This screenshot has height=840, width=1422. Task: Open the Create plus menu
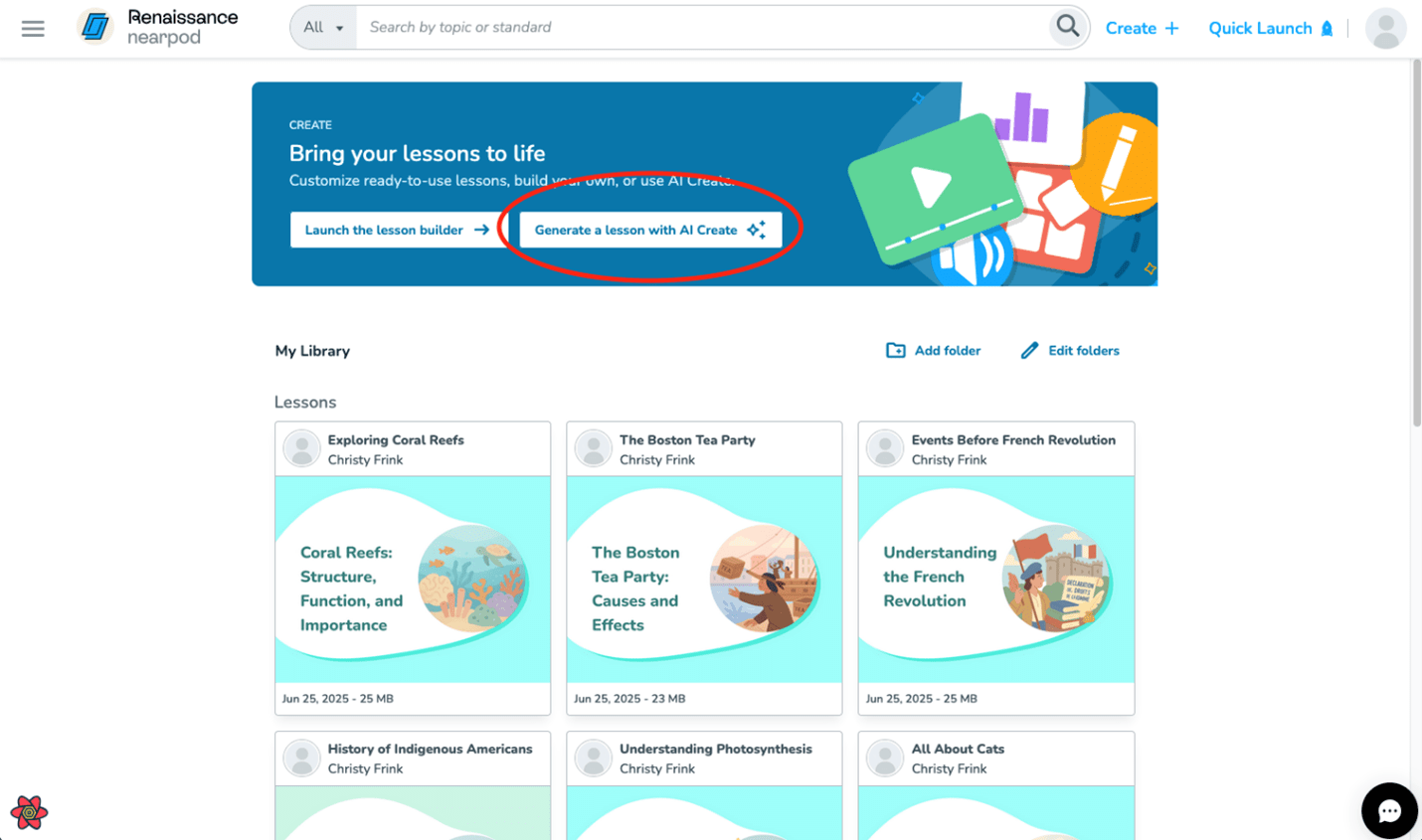coord(1142,28)
